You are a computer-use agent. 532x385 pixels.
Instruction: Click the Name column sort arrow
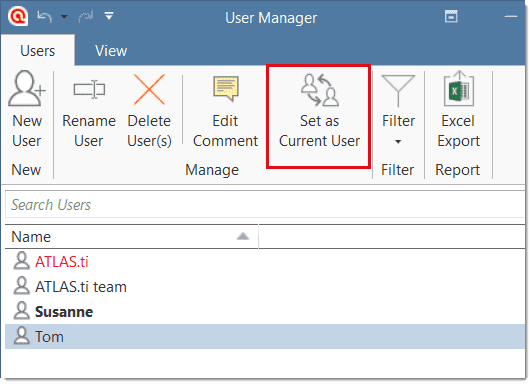point(243,236)
